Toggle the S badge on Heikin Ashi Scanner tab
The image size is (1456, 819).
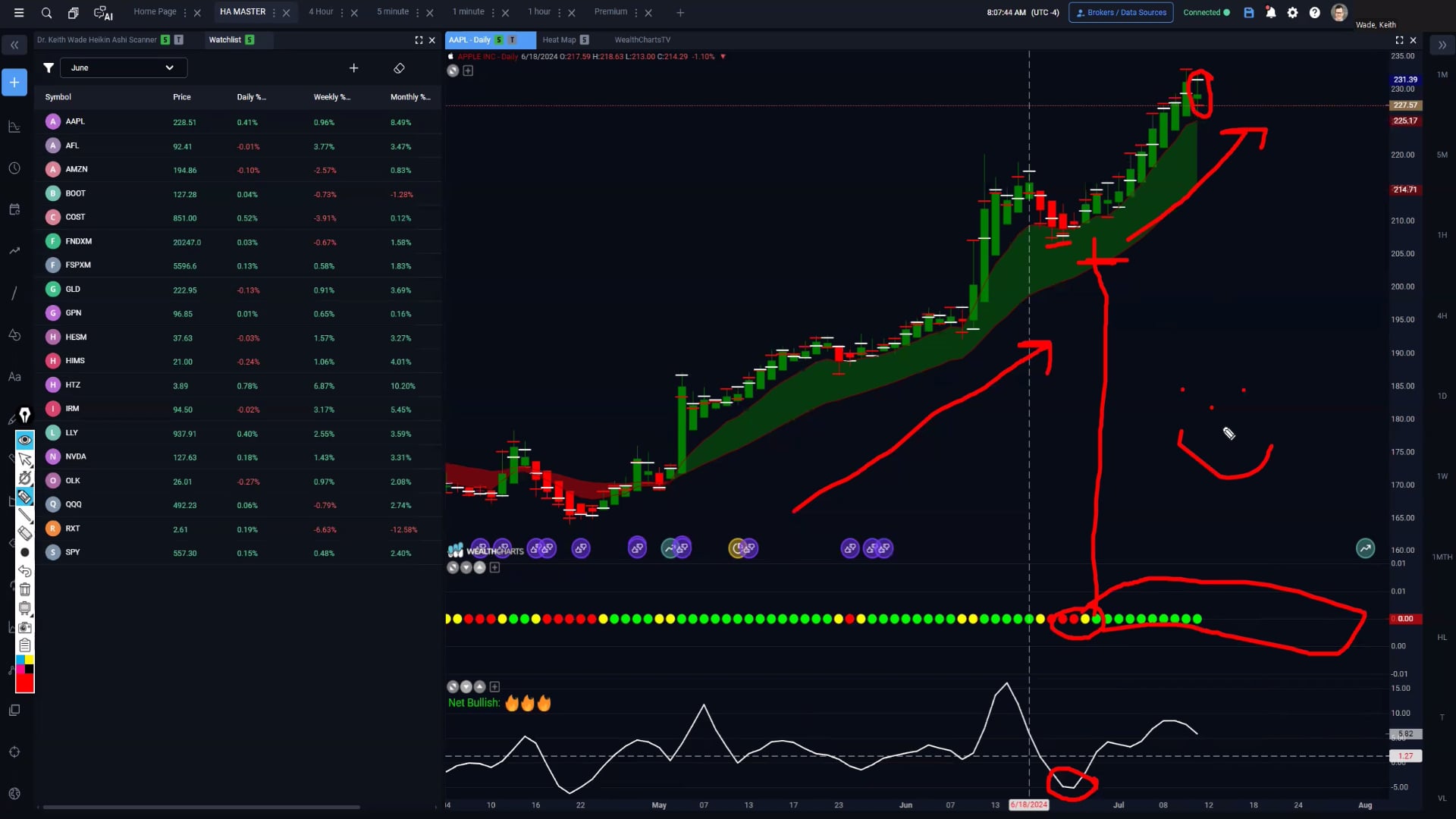[x=165, y=40]
